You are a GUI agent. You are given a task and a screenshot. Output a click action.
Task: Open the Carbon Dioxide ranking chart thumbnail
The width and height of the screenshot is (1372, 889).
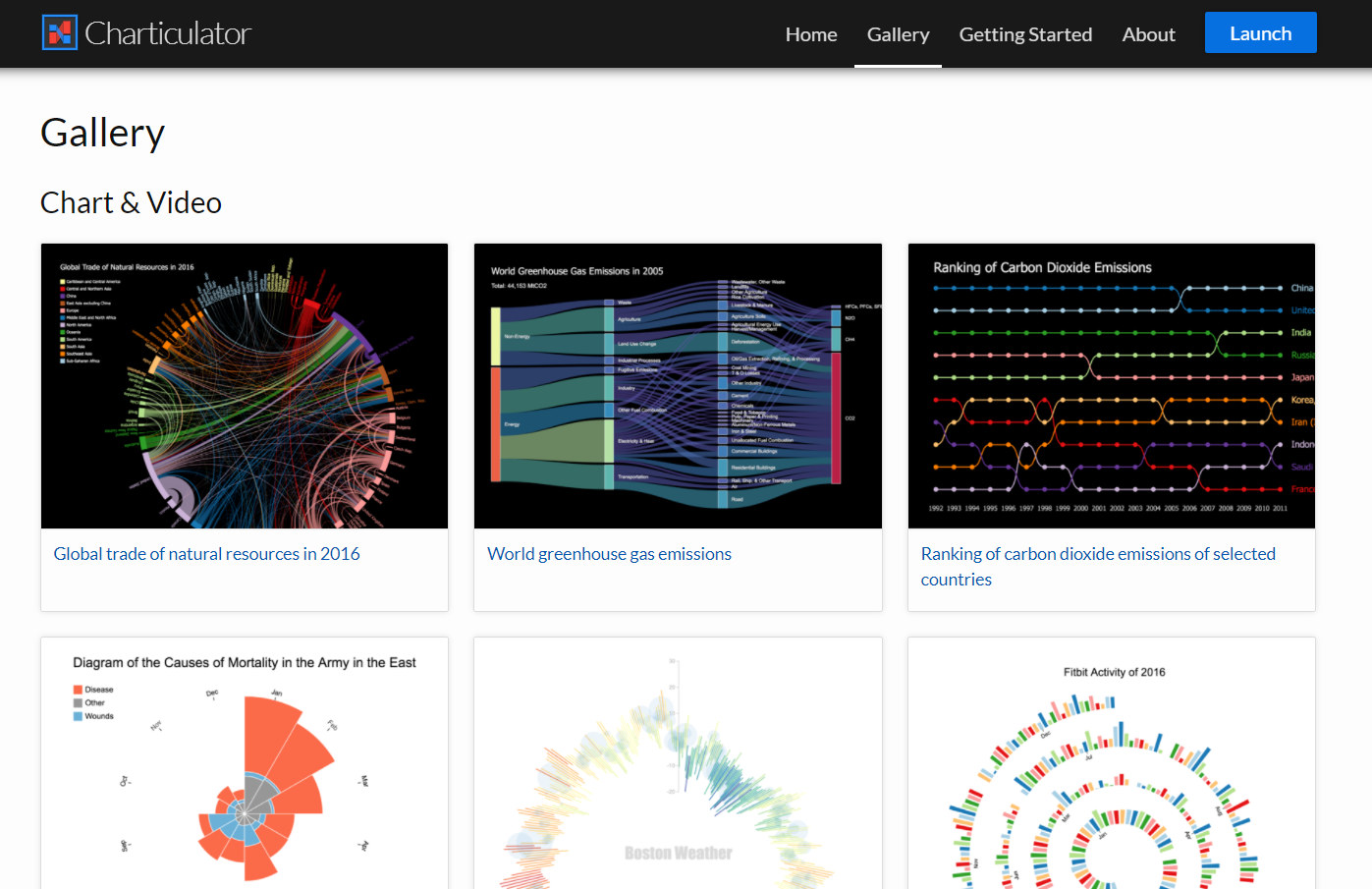1111,386
